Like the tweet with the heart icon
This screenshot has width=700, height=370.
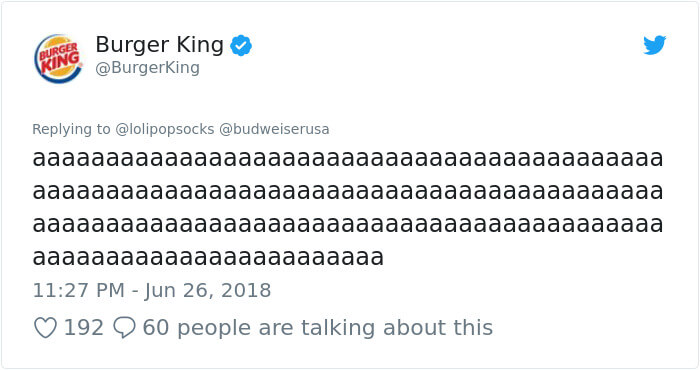45,328
